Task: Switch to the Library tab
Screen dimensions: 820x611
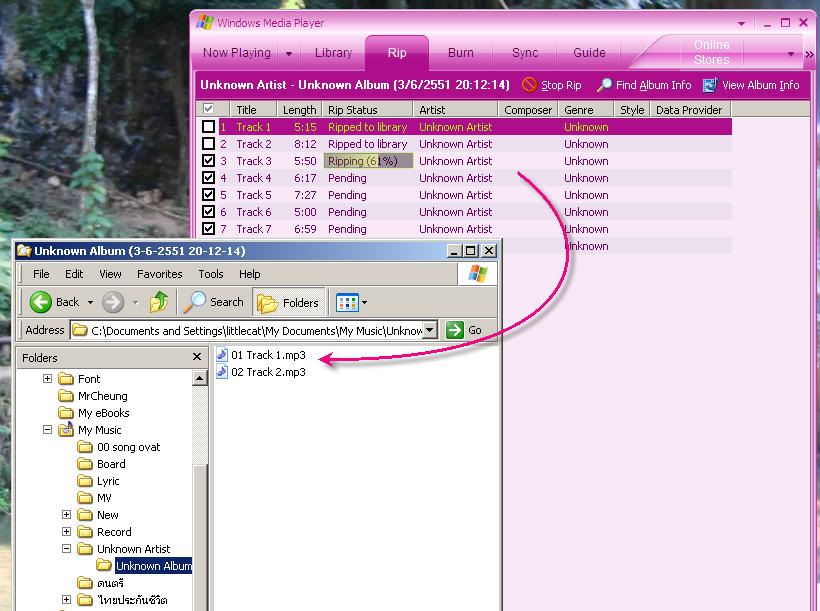Action: click(333, 53)
